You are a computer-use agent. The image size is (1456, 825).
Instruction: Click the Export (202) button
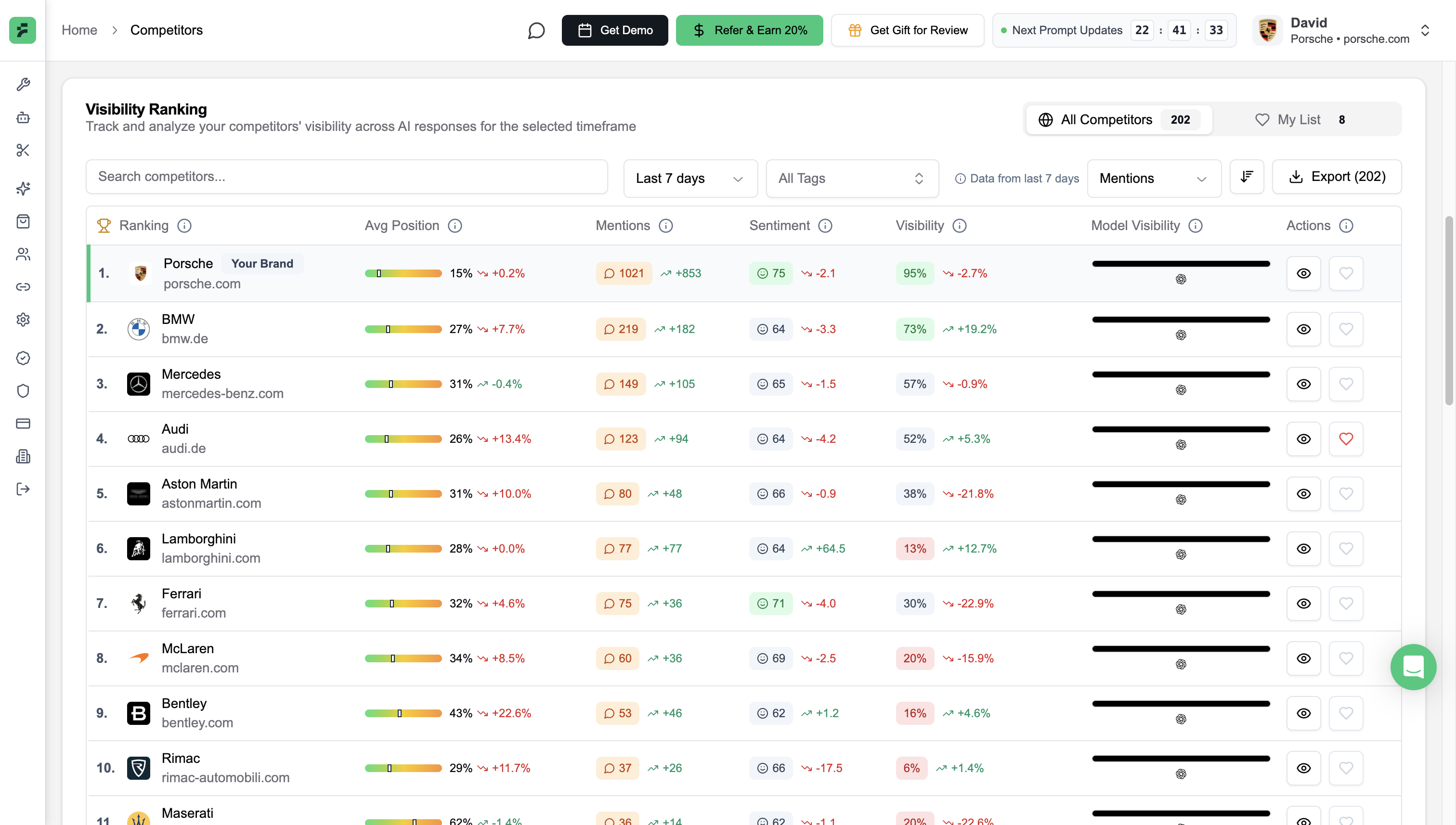point(1337,177)
